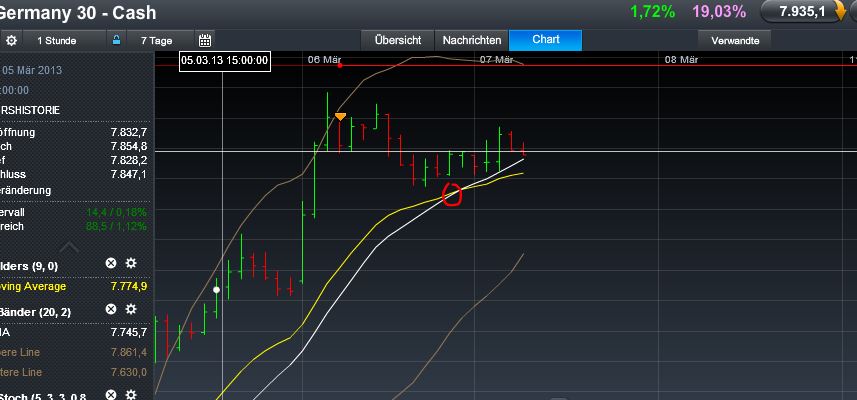
Task: Click the range value 88,5 / 1,12%
Action: pos(116,226)
